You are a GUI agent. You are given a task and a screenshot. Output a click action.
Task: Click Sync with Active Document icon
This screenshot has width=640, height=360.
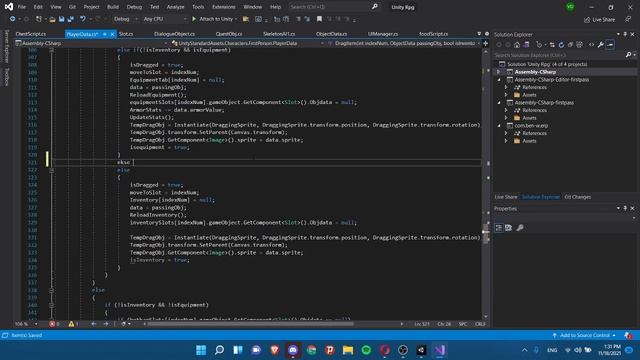(x=552, y=45)
